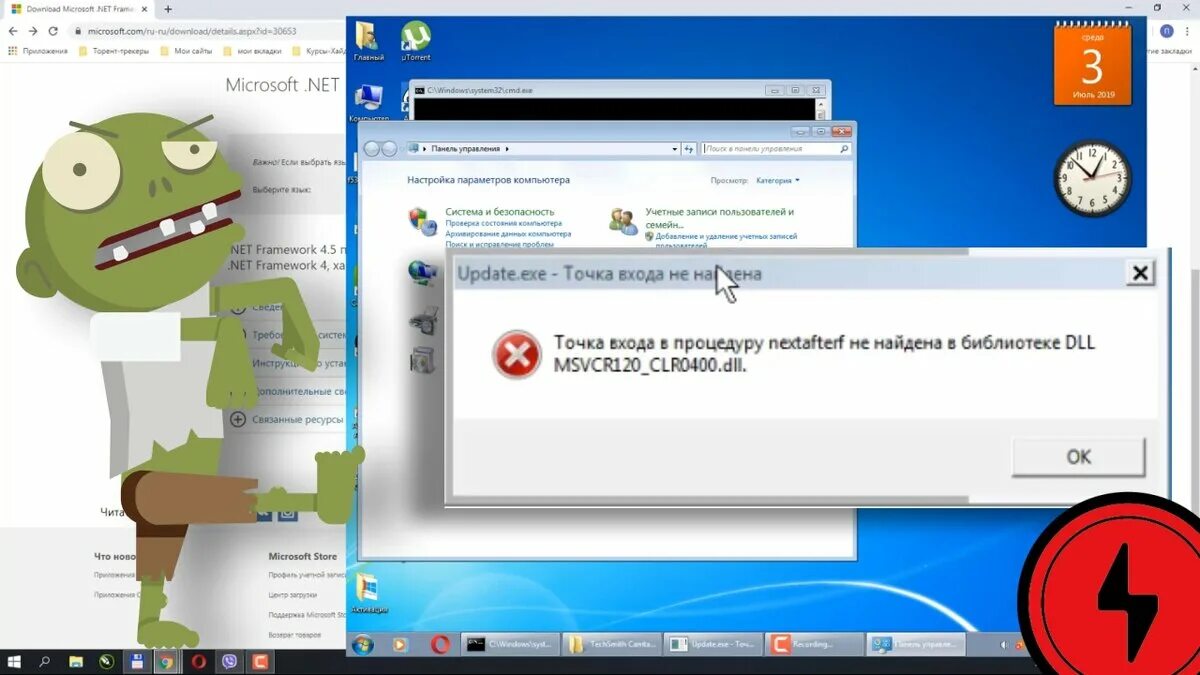Reload the Chrome page

pyautogui.click(x=53, y=31)
